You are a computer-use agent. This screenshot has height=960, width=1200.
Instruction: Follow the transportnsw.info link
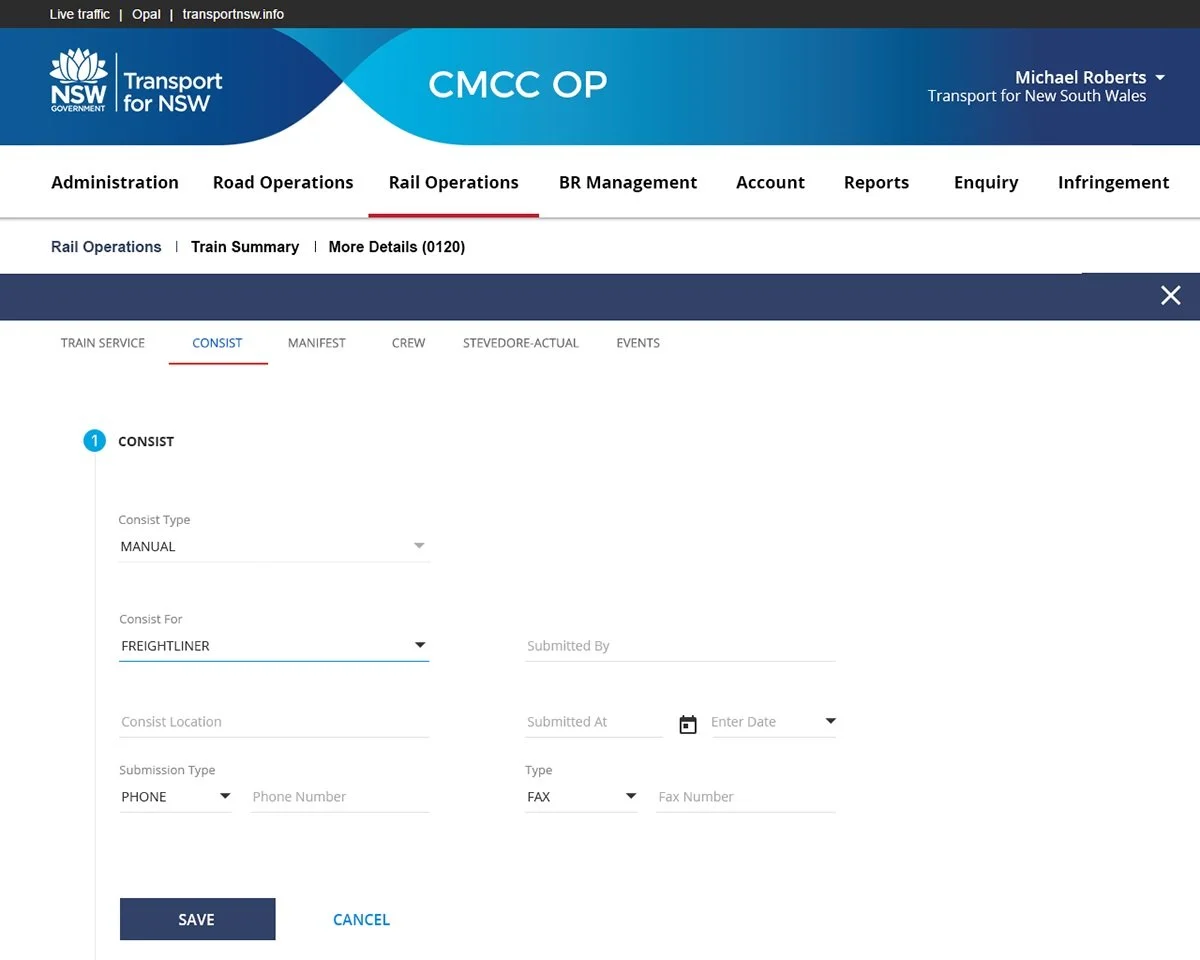point(233,14)
